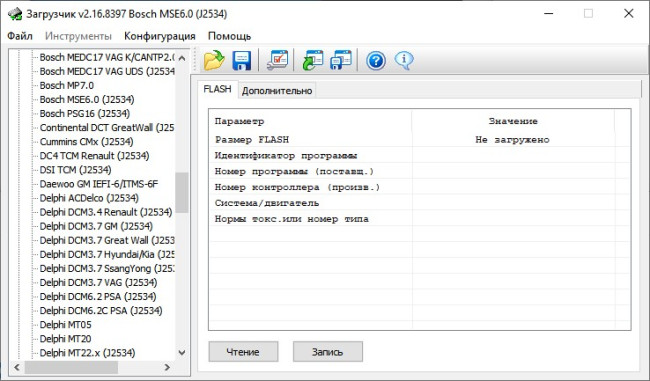Switch to the Дополнительно tab
The width and height of the screenshot is (650, 381).
click(277, 90)
